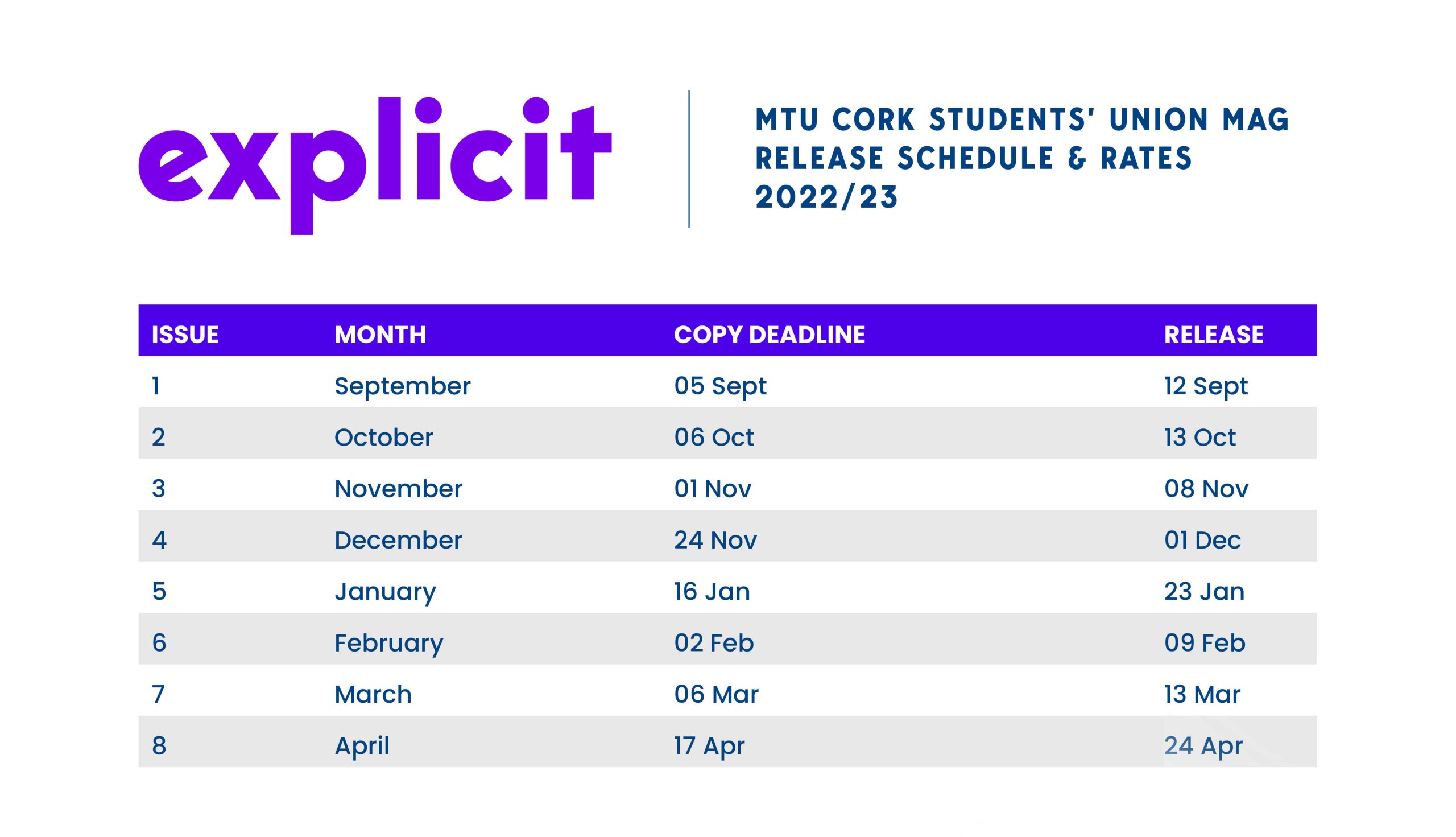Click the ISSUE column header
1456x837 pixels.
coord(185,335)
